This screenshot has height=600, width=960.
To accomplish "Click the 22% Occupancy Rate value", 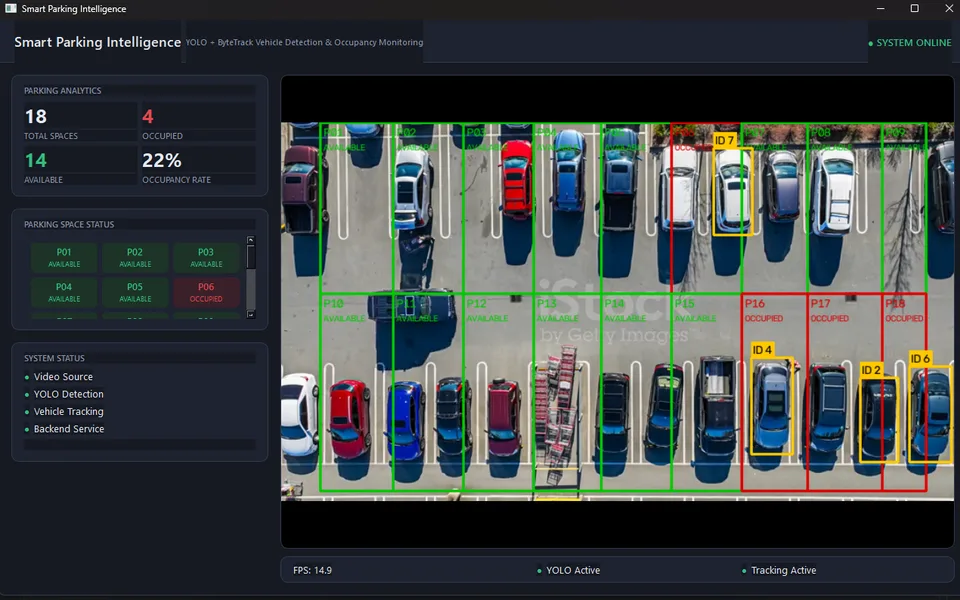I will coord(162,160).
